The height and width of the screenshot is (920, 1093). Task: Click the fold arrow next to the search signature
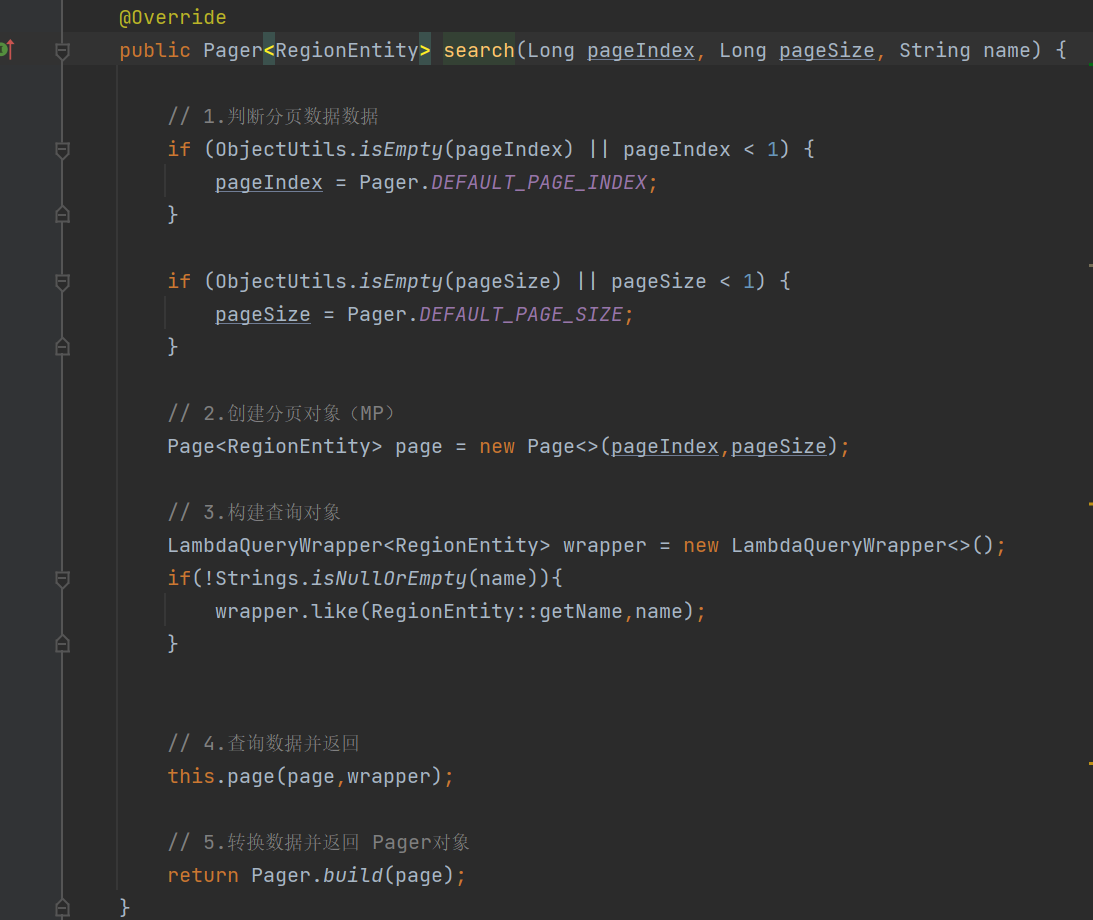[62, 50]
